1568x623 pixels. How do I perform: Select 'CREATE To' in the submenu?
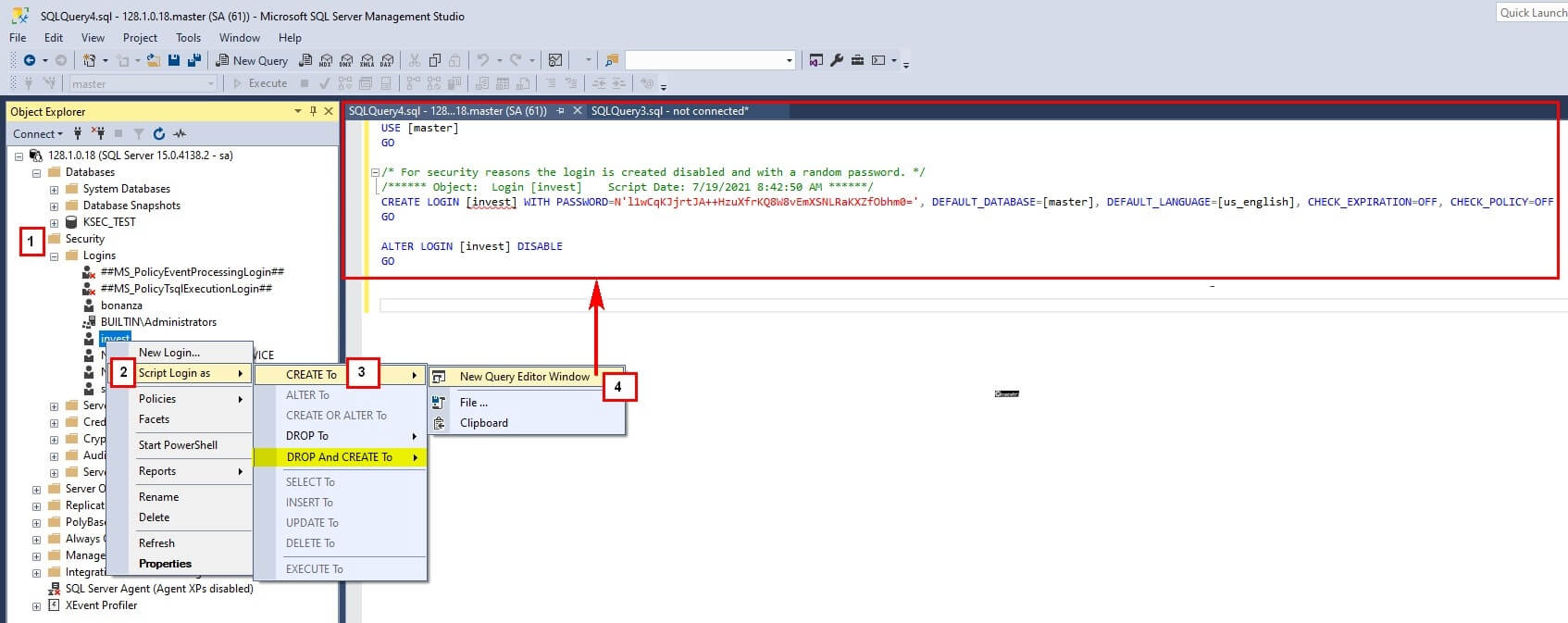340,375
